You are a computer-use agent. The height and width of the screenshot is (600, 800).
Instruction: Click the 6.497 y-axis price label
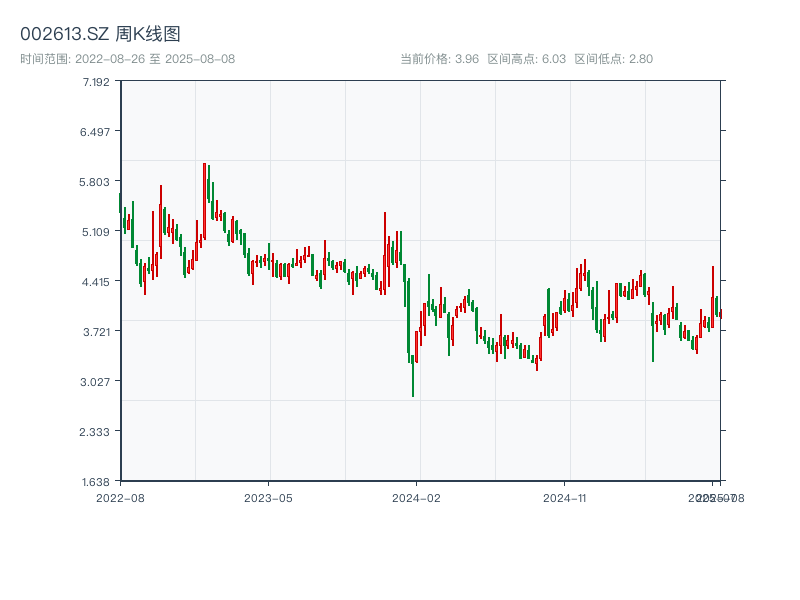(x=97, y=131)
